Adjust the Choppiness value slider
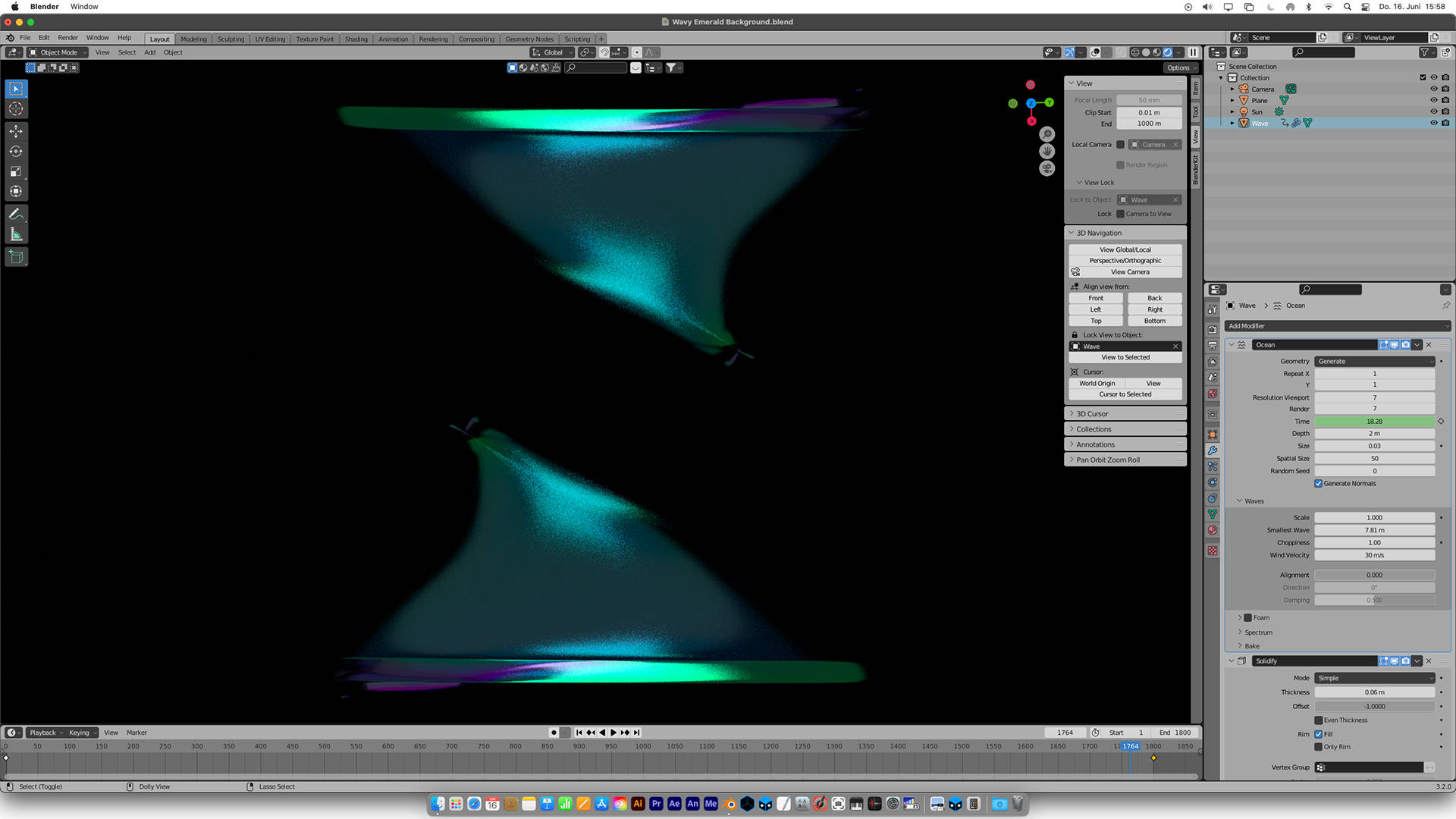This screenshot has height=819, width=1456. click(1374, 543)
